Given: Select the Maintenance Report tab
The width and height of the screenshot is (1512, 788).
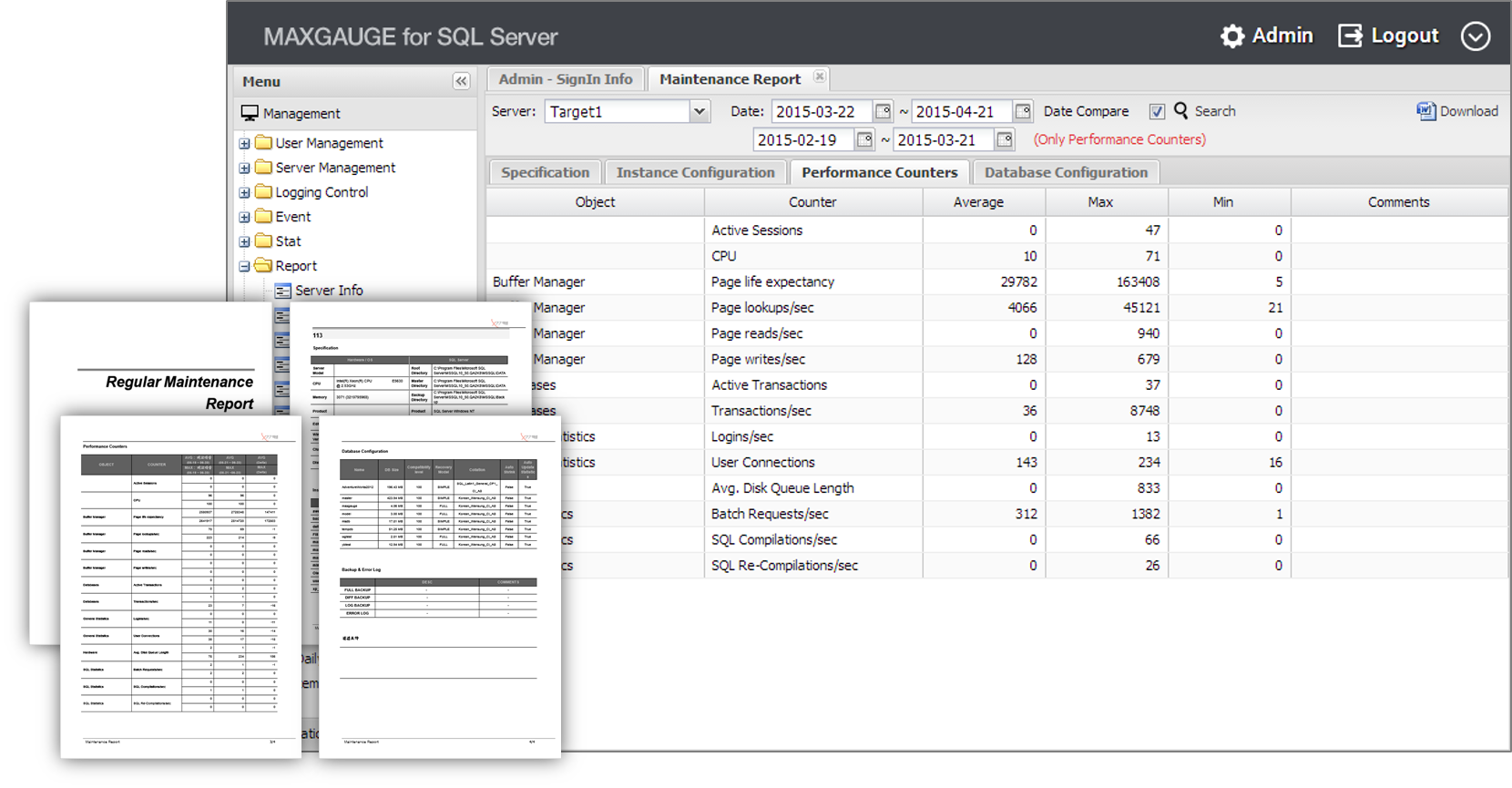Looking at the screenshot, I should (730, 79).
